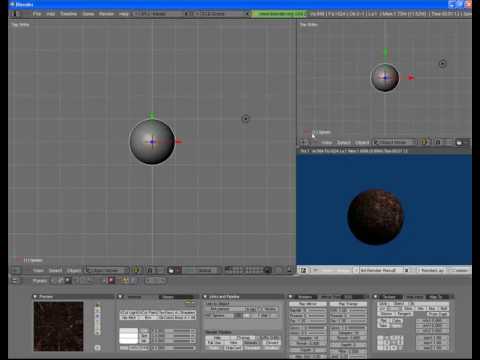Open the Select menu of the left 3D view
This screenshot has width=480, height=360.
click(x=55, y=270)
